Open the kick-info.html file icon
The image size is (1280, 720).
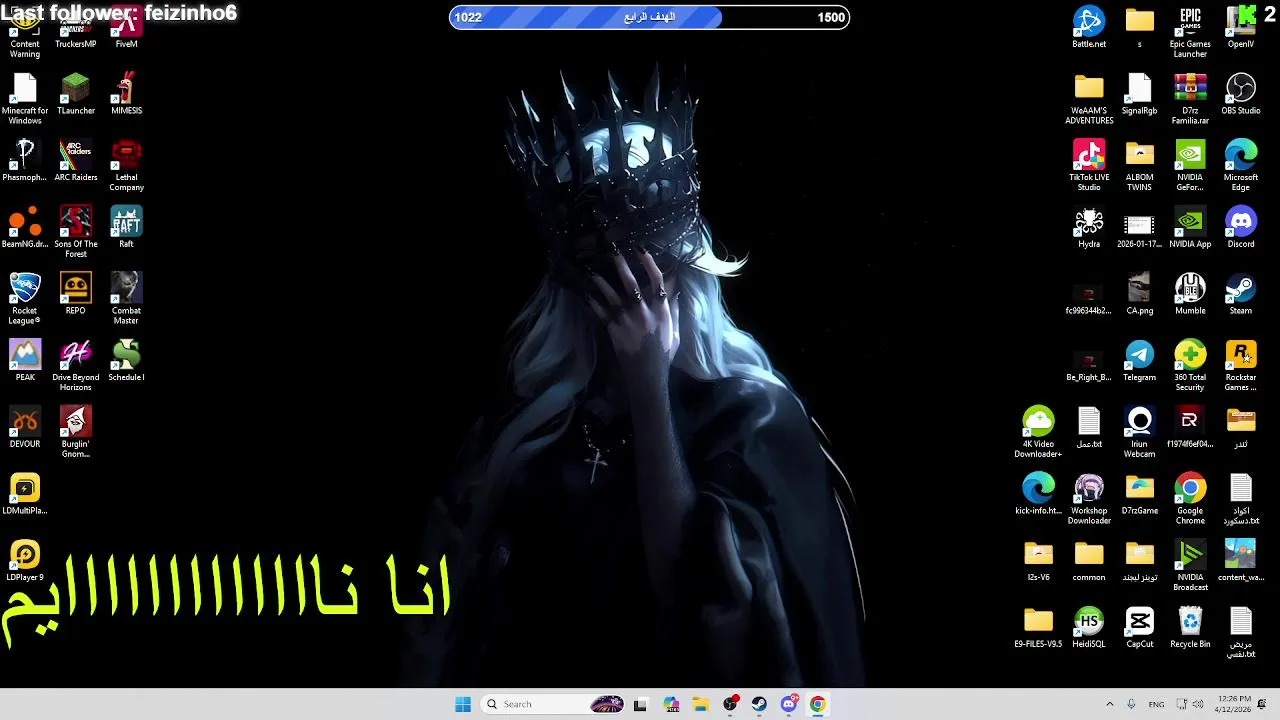tap(1038, 494)
